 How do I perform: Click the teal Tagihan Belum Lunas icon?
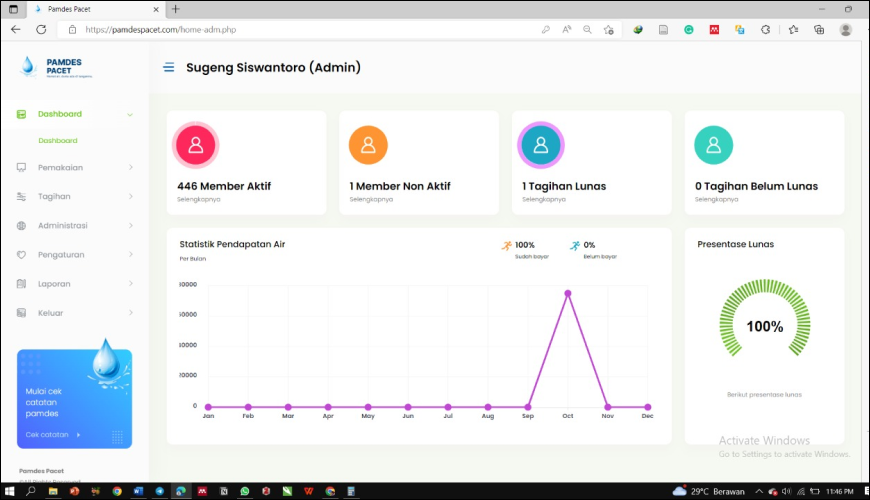713,146
